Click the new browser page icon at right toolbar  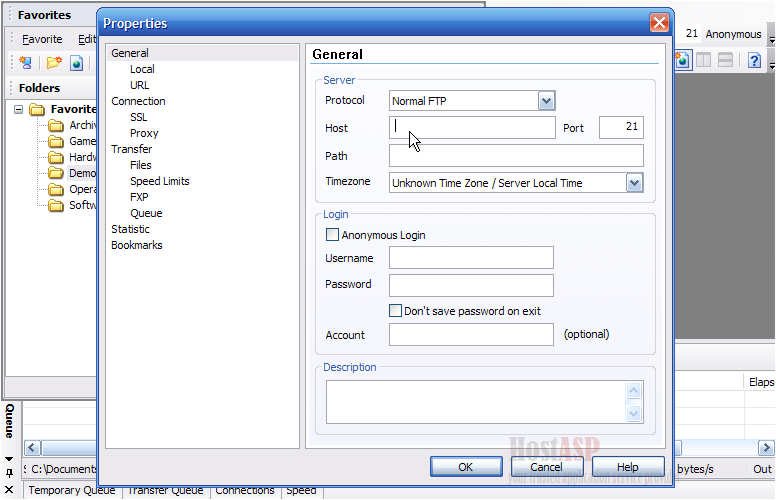click(x=683, y=60)
